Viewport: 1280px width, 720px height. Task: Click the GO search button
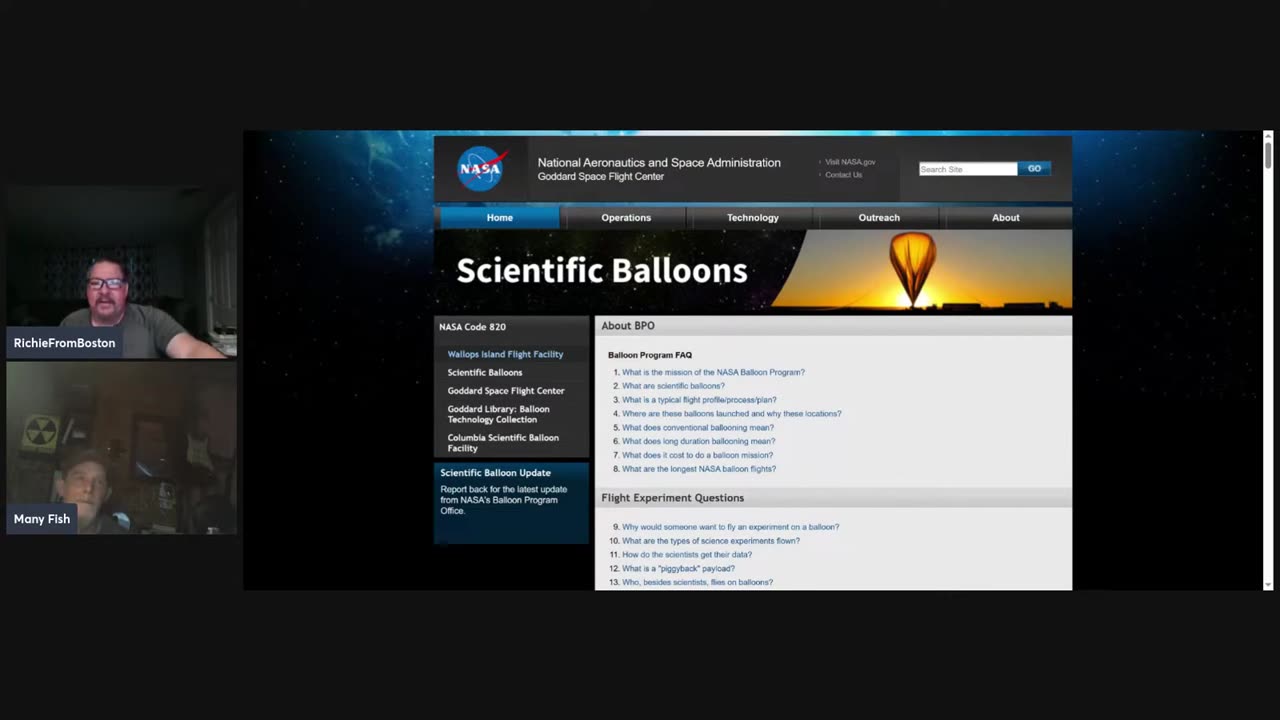tap(1034, 169)
